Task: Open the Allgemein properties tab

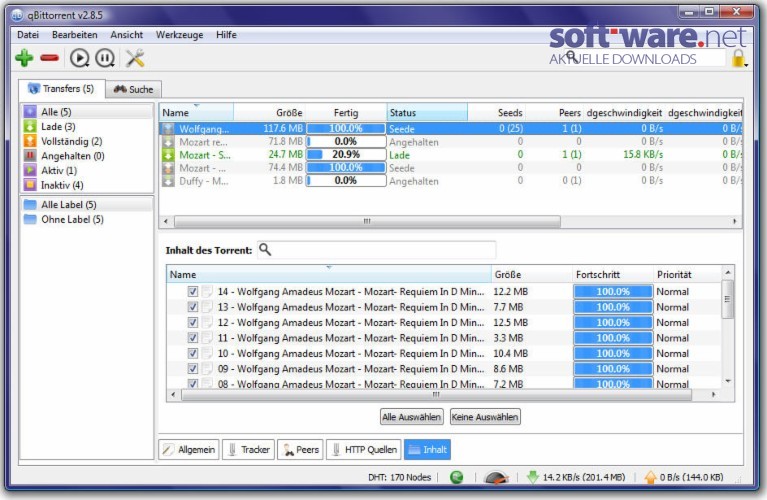Action: (189, 449)
